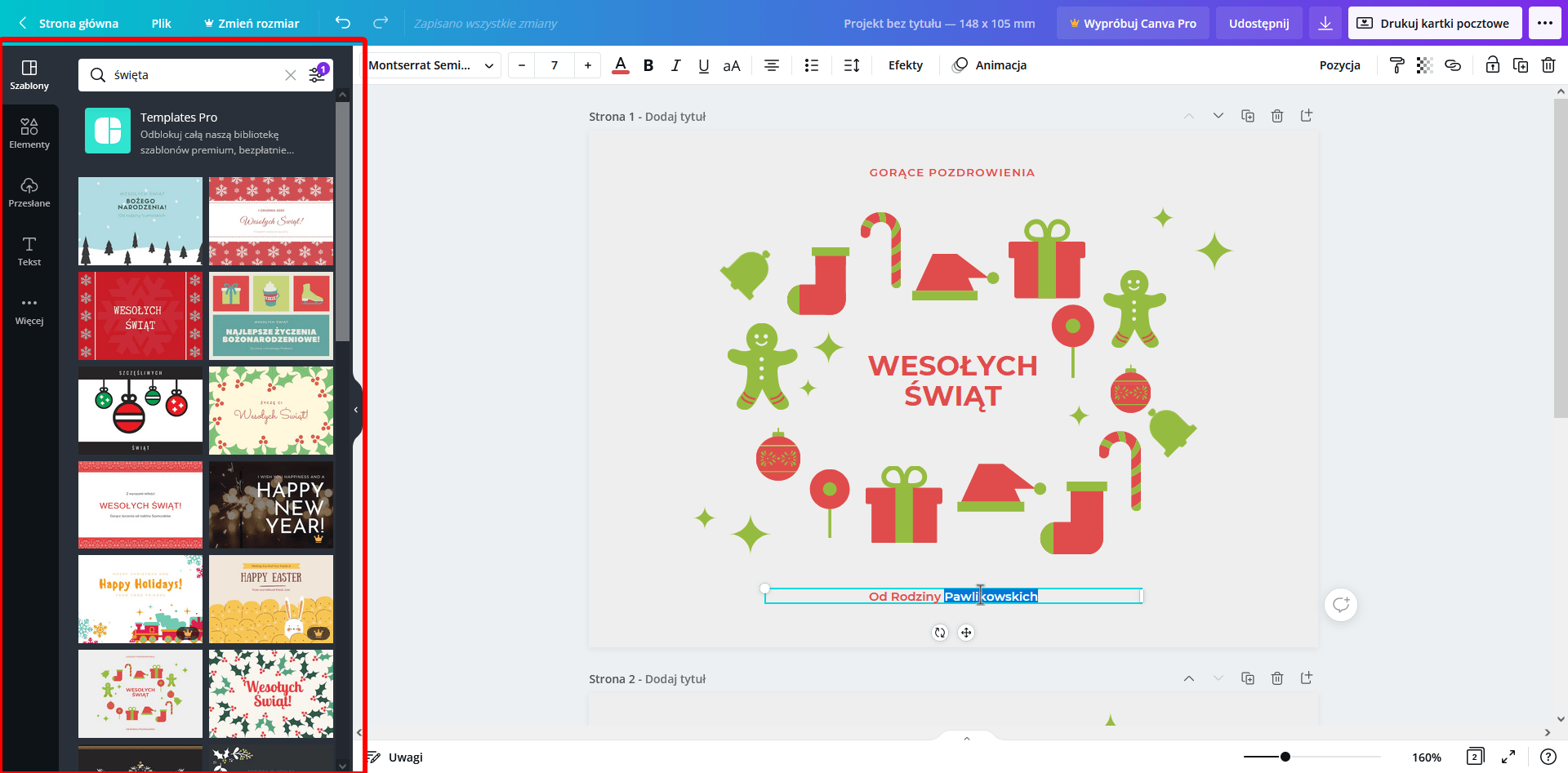Clear the święta search field
Image resolution: width=1568 pixels, height=773 pixels.
tap(290, 75)
